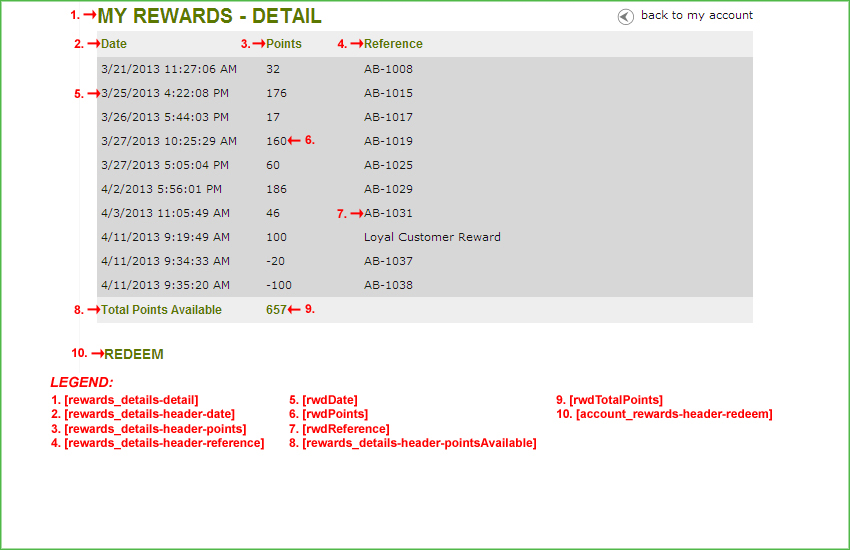The width and height of the screenshot is (850, 550).
Task: Select the Date column header
Action: click(x=114, y=44)
